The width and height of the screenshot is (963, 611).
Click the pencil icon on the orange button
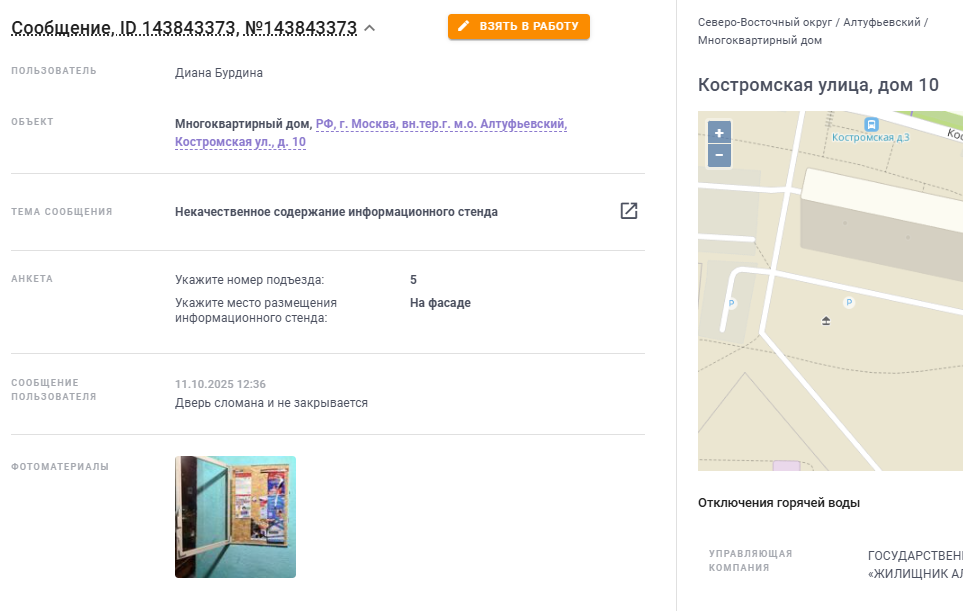(464, 26)
